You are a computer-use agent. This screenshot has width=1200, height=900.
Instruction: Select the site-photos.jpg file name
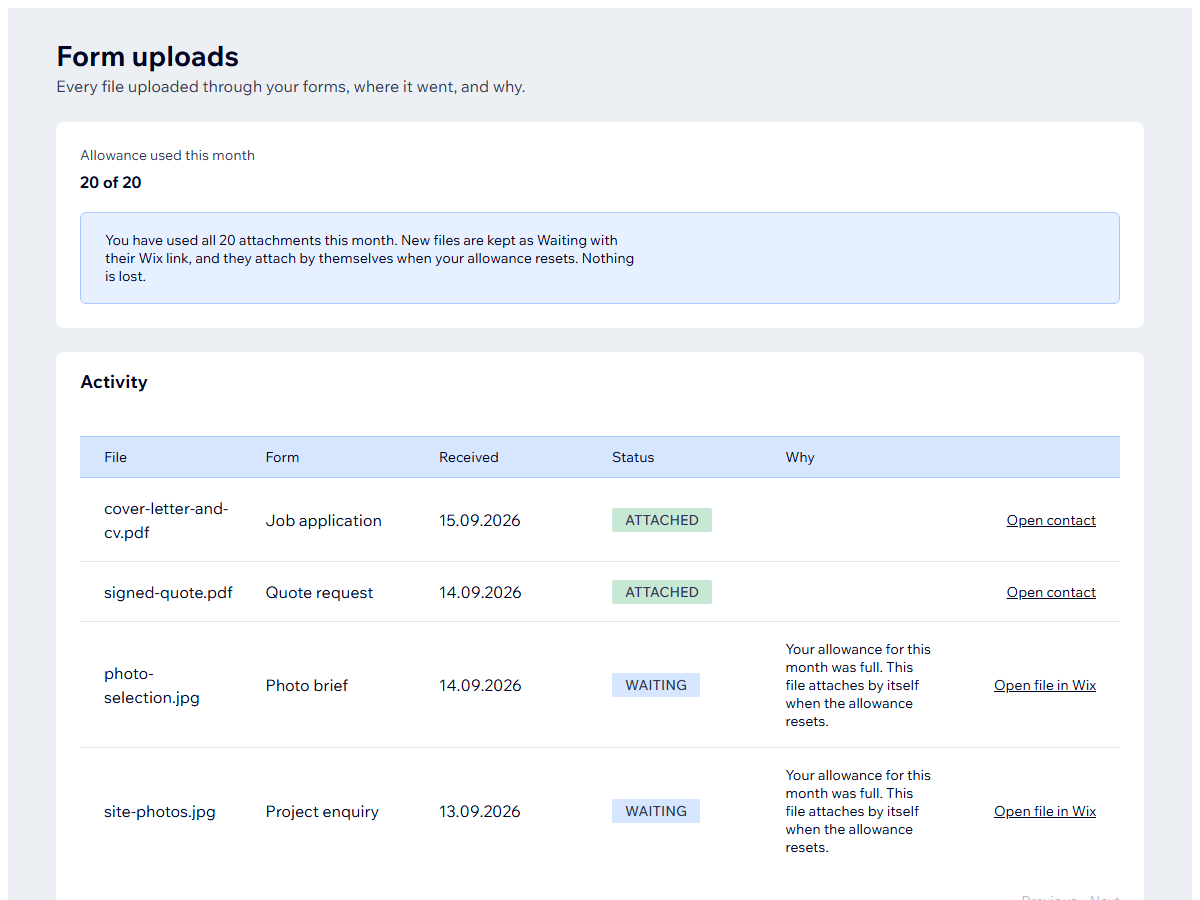coord(160,811)
